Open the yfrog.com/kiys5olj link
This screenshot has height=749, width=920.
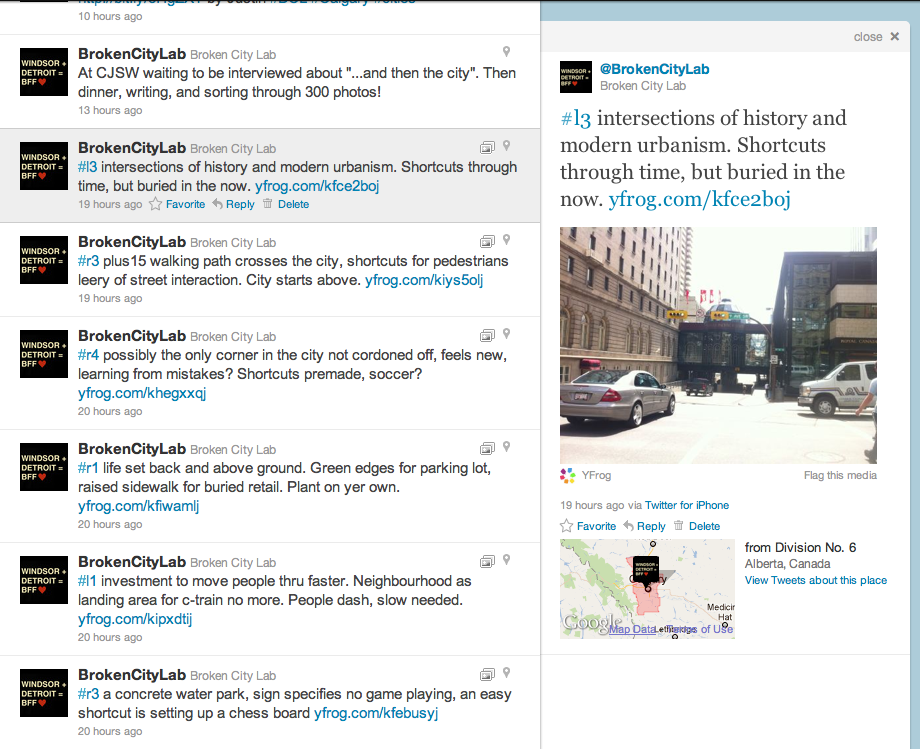(424, 280)
